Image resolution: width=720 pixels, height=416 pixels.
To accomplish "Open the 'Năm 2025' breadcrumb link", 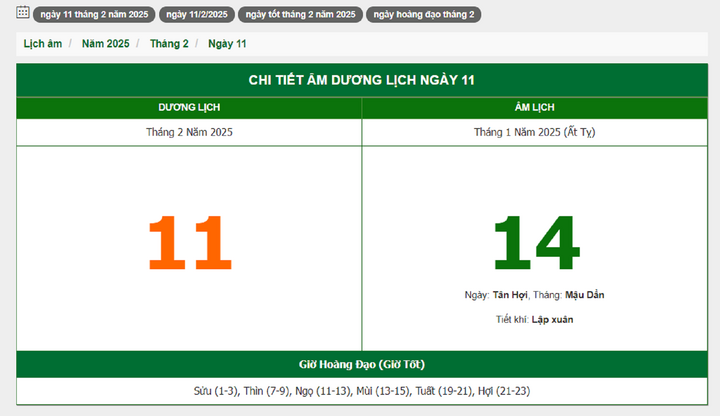I will tap(105, 44).
